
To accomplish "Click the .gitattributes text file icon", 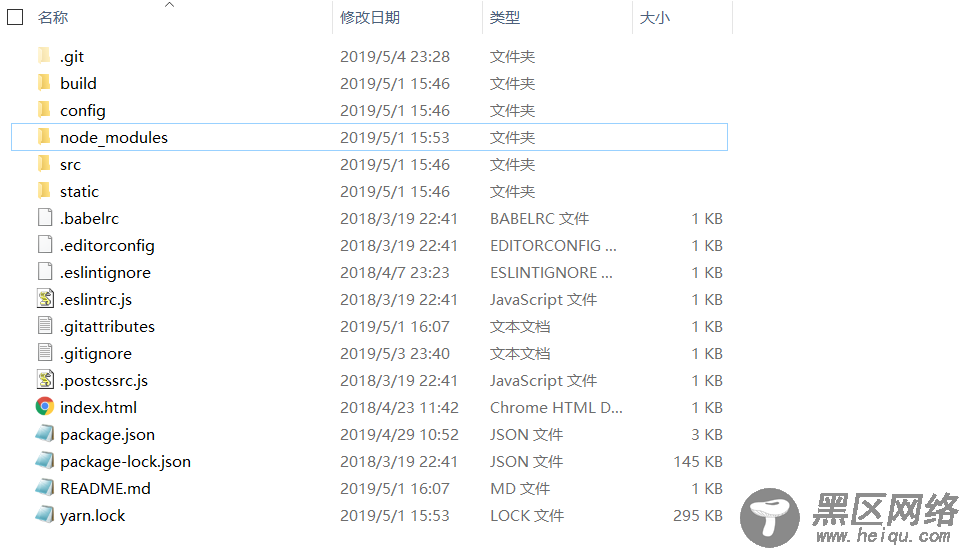I will tap(45, 325).
